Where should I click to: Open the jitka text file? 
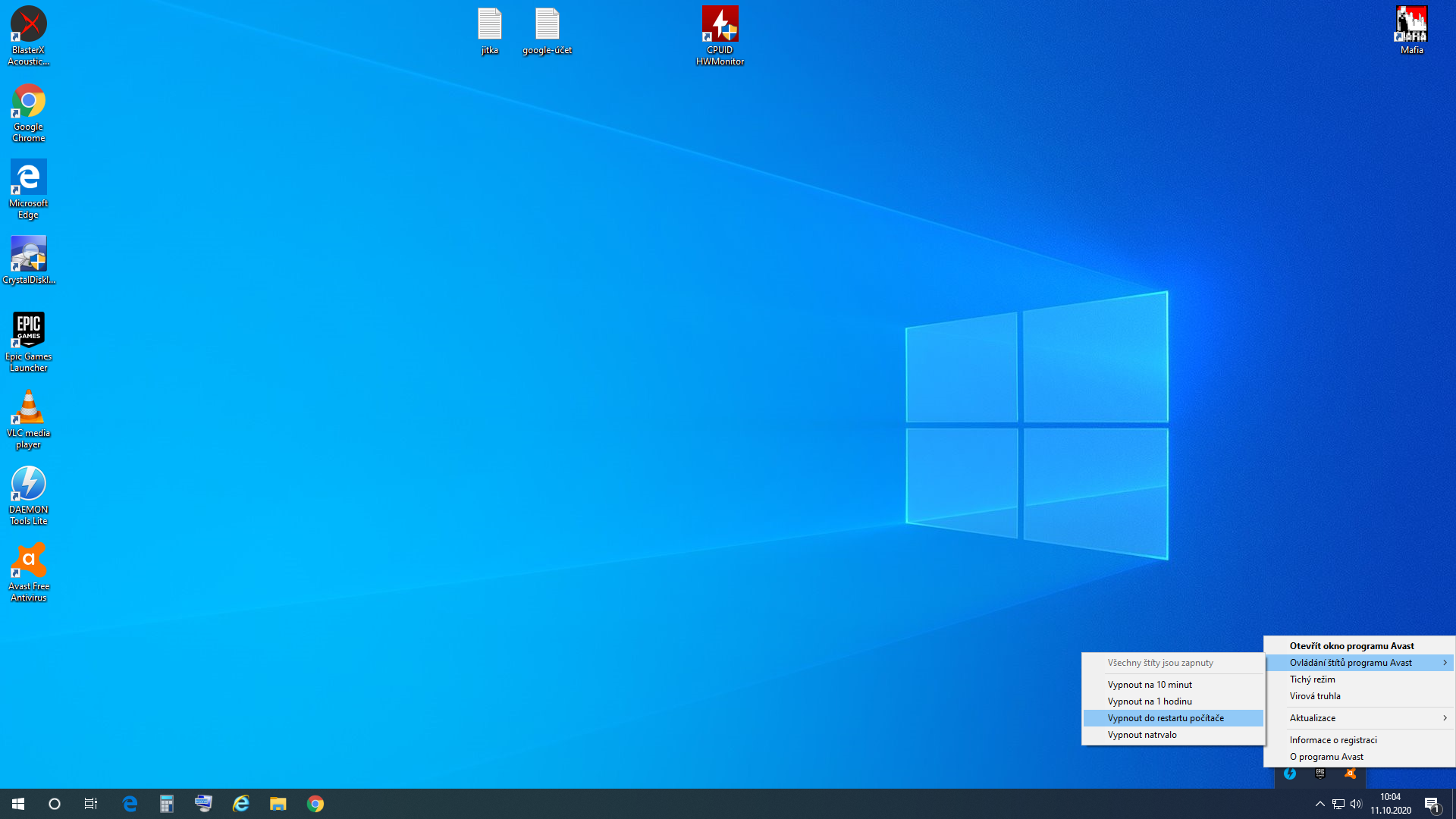pyautogui.click(x=490, y=30)
